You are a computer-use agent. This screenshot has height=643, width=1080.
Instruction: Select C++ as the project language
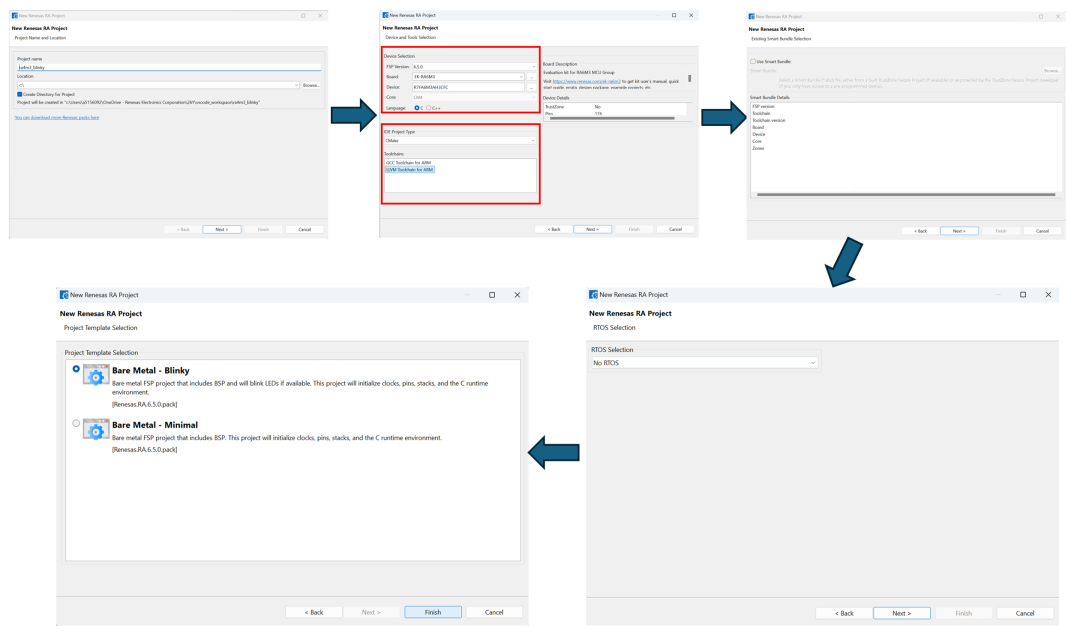tap(428, 108)
